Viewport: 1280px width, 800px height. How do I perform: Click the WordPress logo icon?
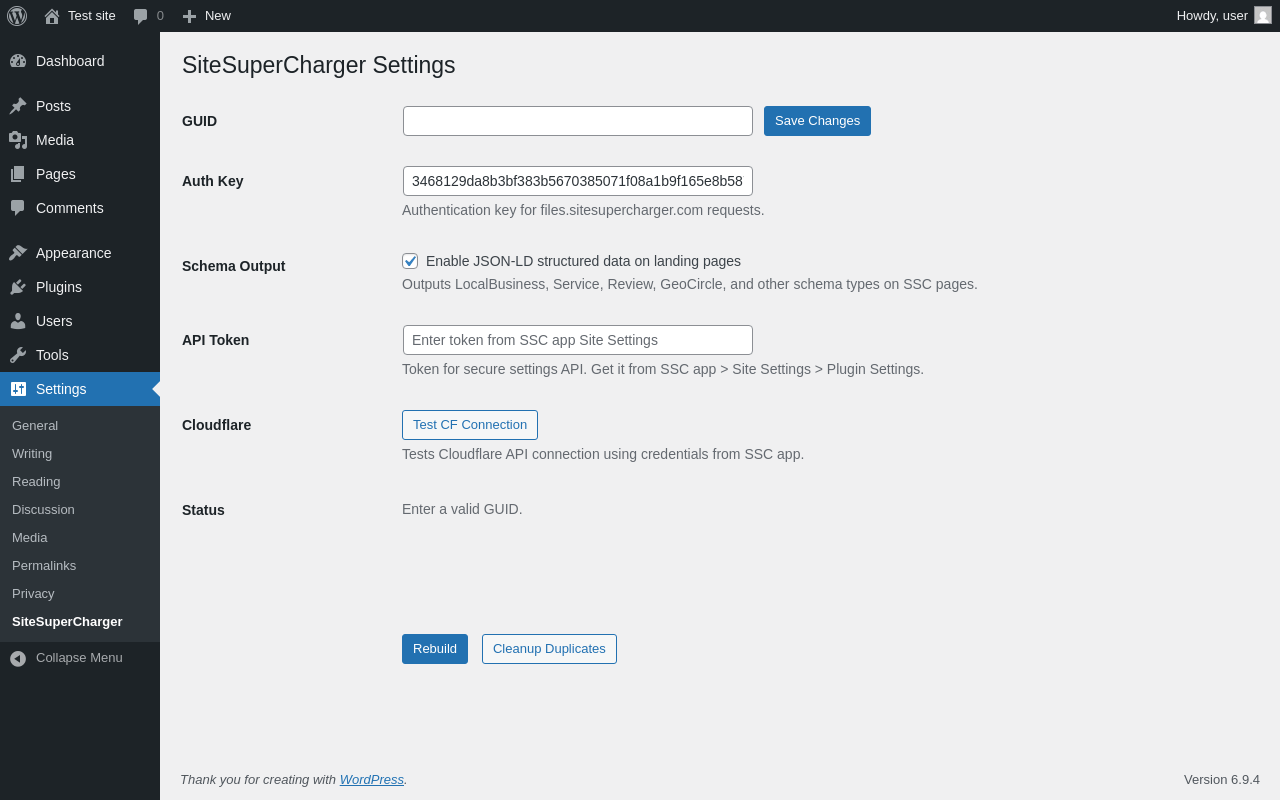(17, 16)
